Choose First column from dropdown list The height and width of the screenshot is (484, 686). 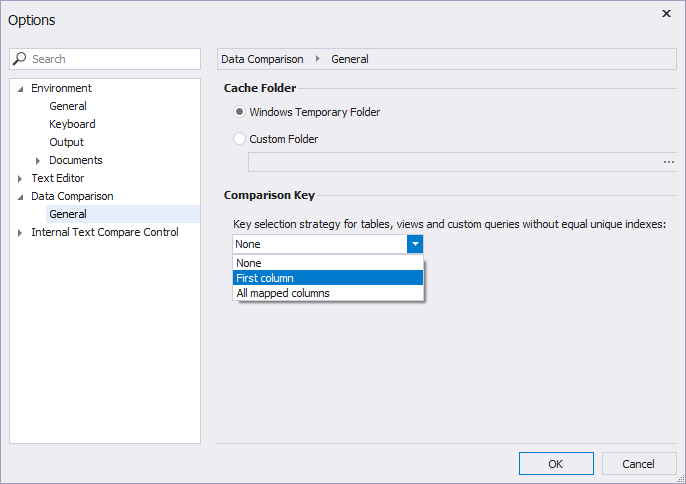point(328,278)
